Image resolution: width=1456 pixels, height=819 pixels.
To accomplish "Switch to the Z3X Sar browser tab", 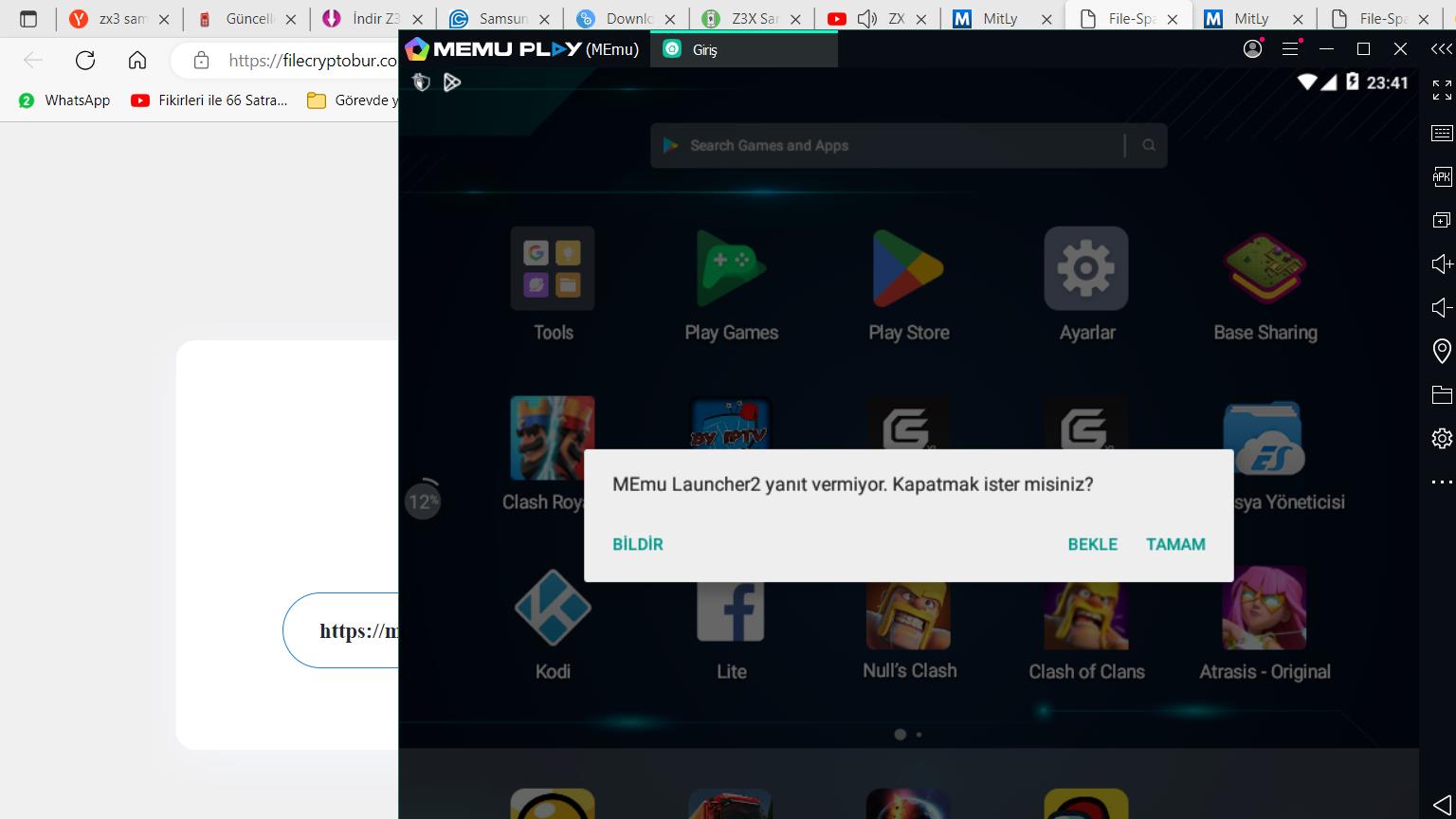I will pos(755,19).
